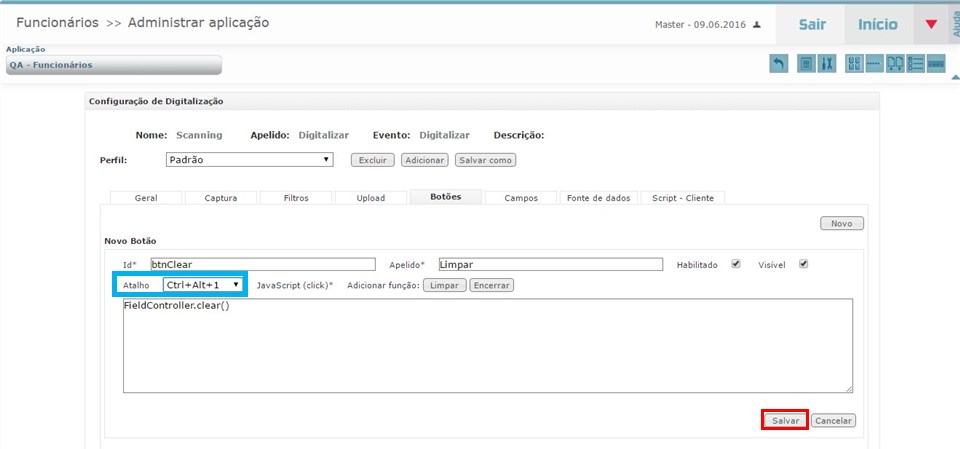This screenshot has height=449, width=960.
Task: Click the horizontal bar toolbar icon
Action: click(x=936, y=64)
